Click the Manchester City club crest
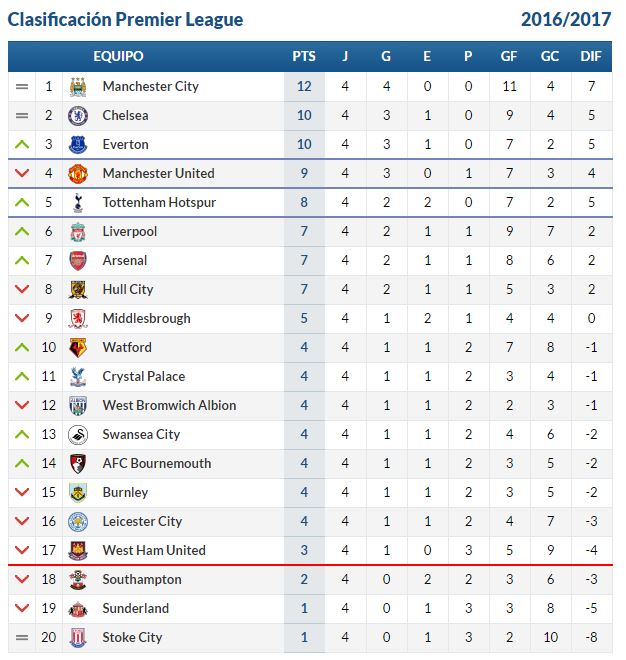The image size is (626, 660). coord(78,87)
